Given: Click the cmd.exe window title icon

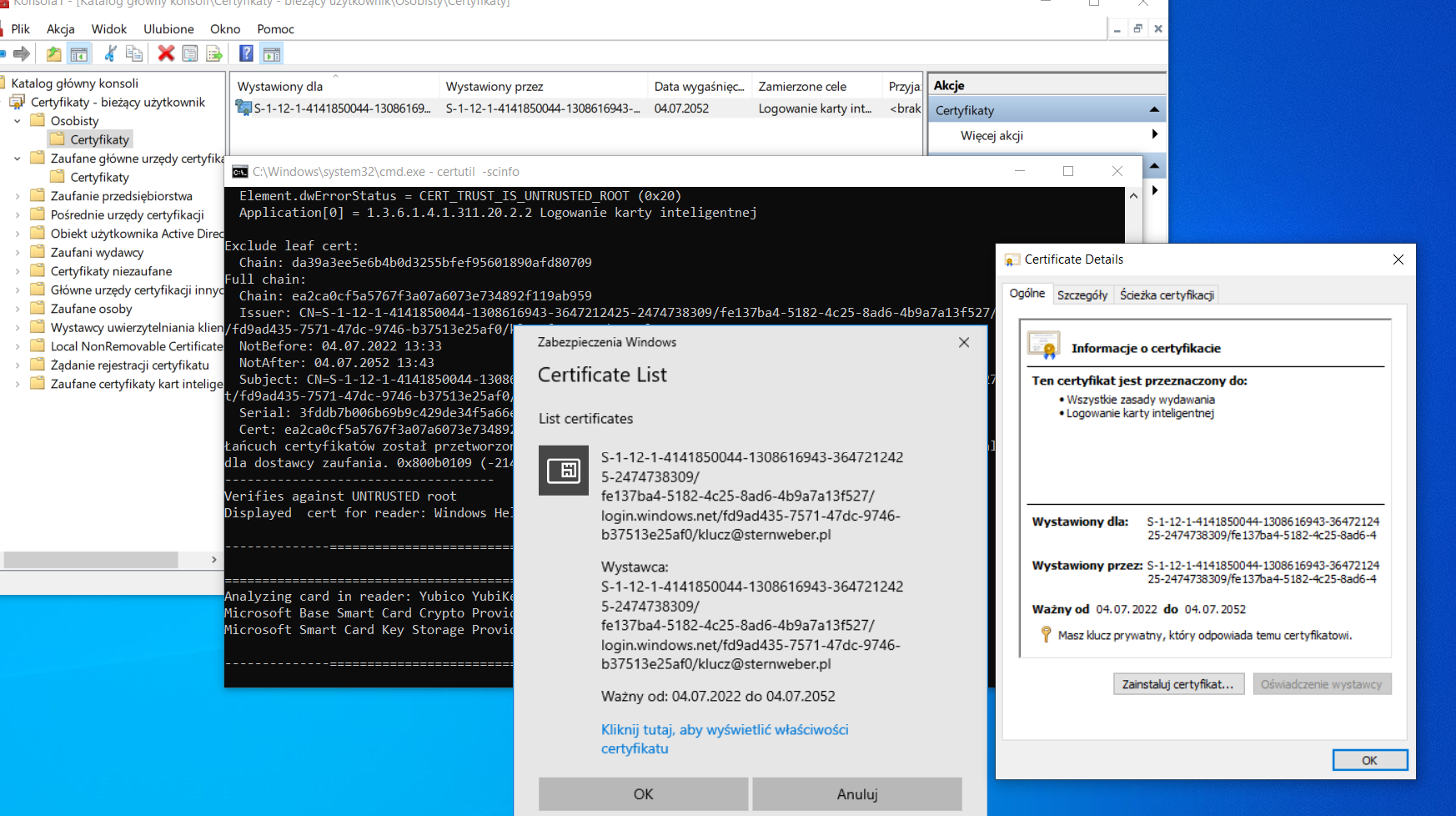Looking at the screenshot, I should click(x=240, y=172).
